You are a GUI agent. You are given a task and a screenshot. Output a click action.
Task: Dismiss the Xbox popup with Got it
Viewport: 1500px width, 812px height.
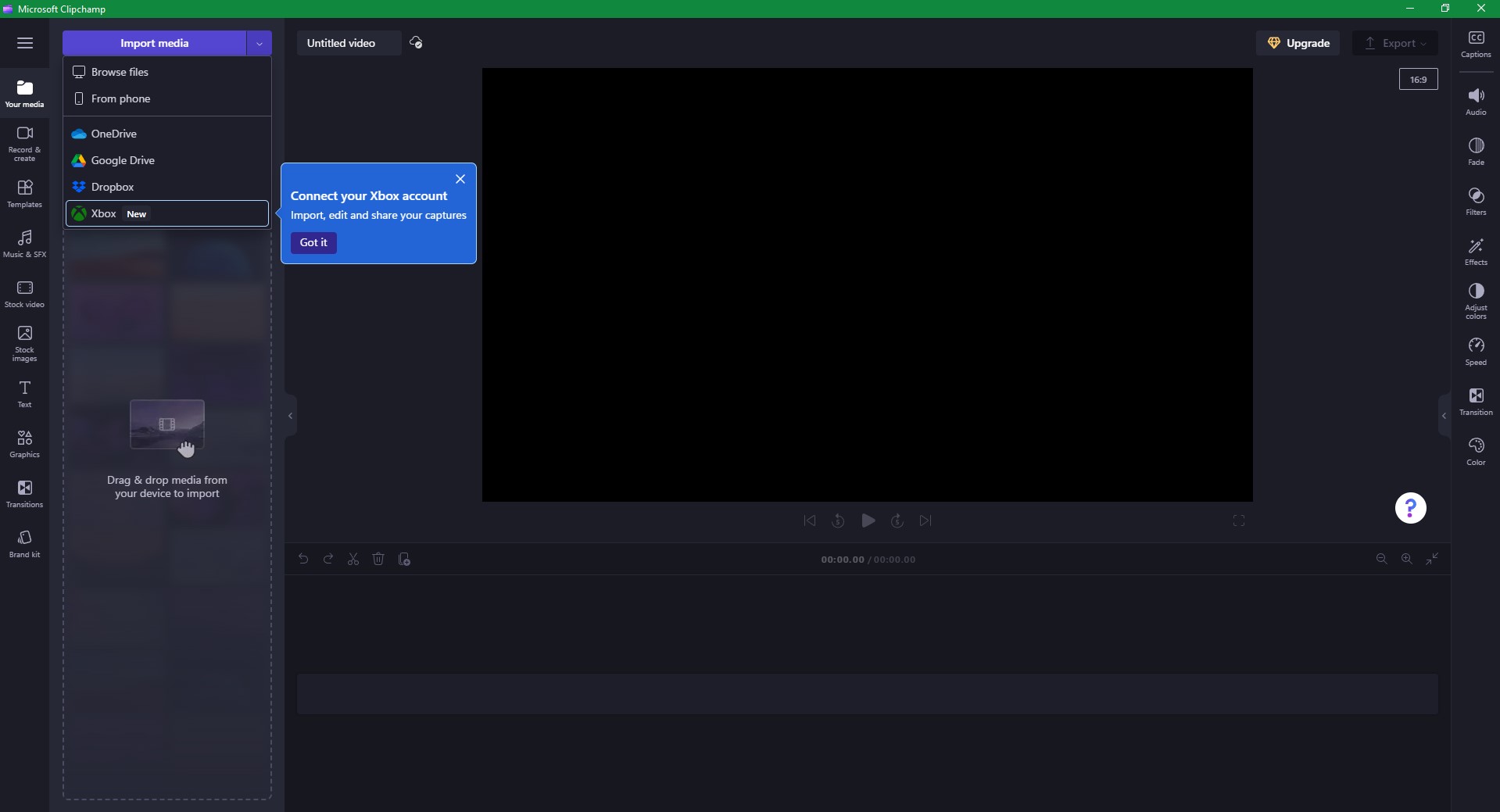point(313,242)
